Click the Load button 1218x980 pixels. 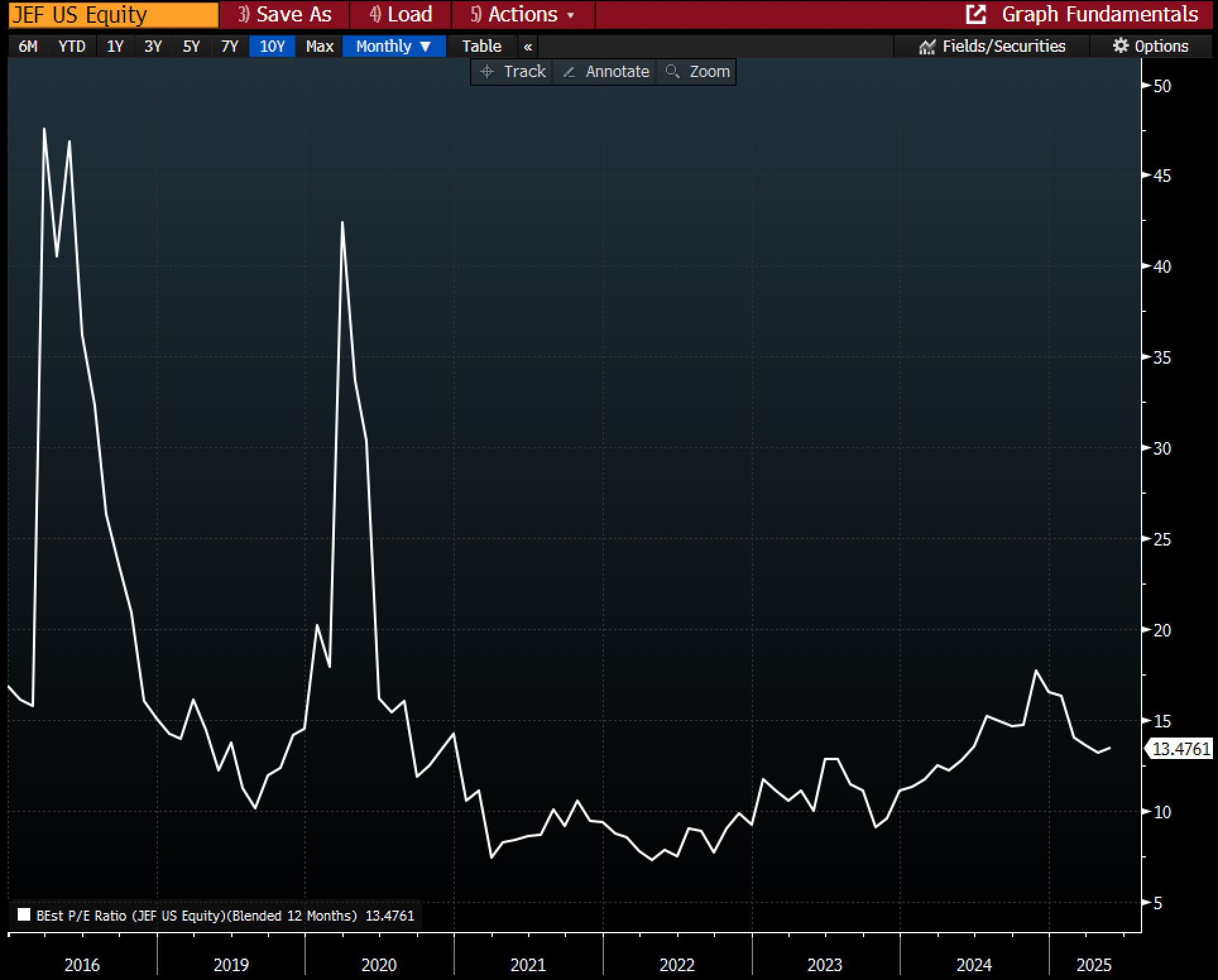(x=401, y=15)
